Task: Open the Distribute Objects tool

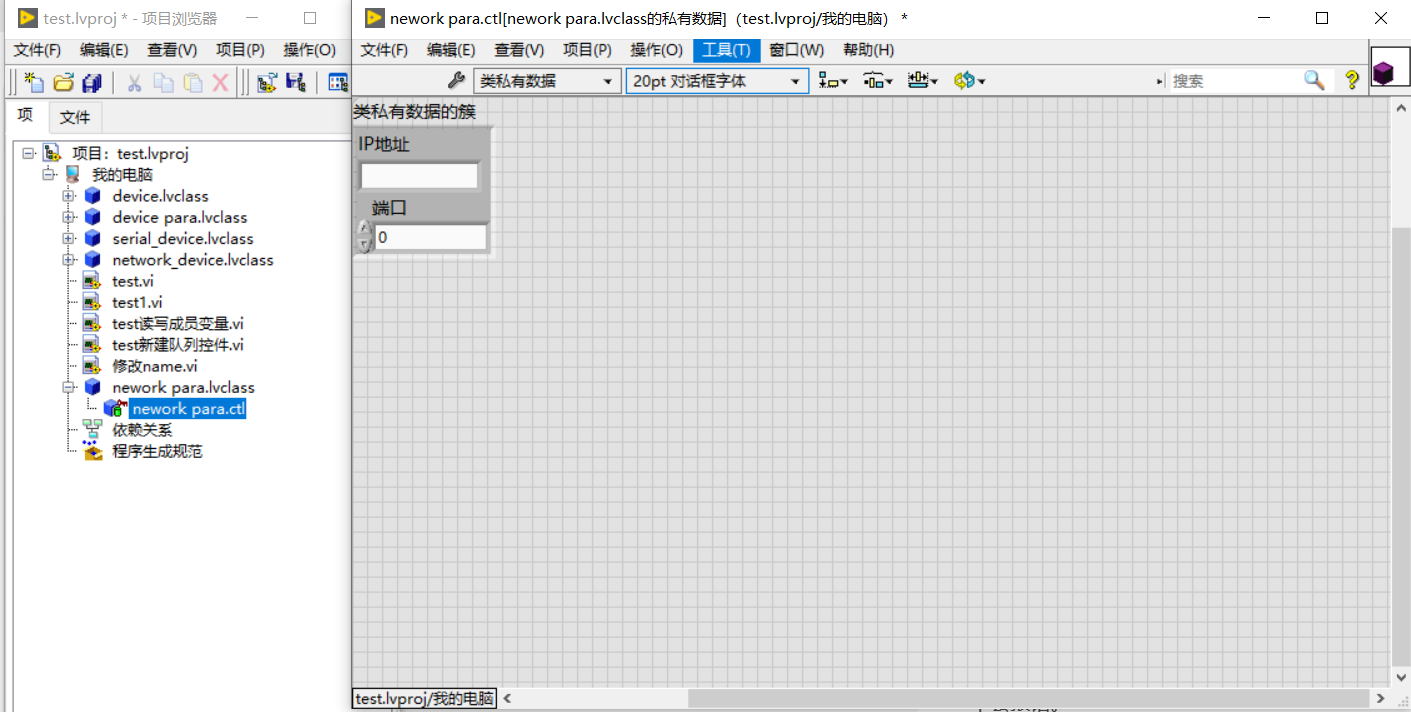Action: coord(877,81)
